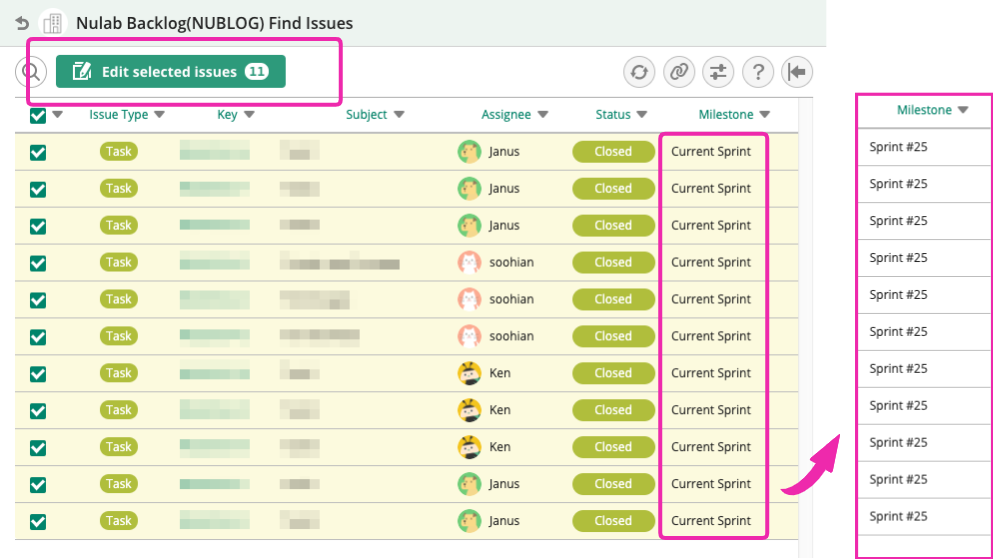
Task: Click the Edit selected issues button
Action: (170, 72)
